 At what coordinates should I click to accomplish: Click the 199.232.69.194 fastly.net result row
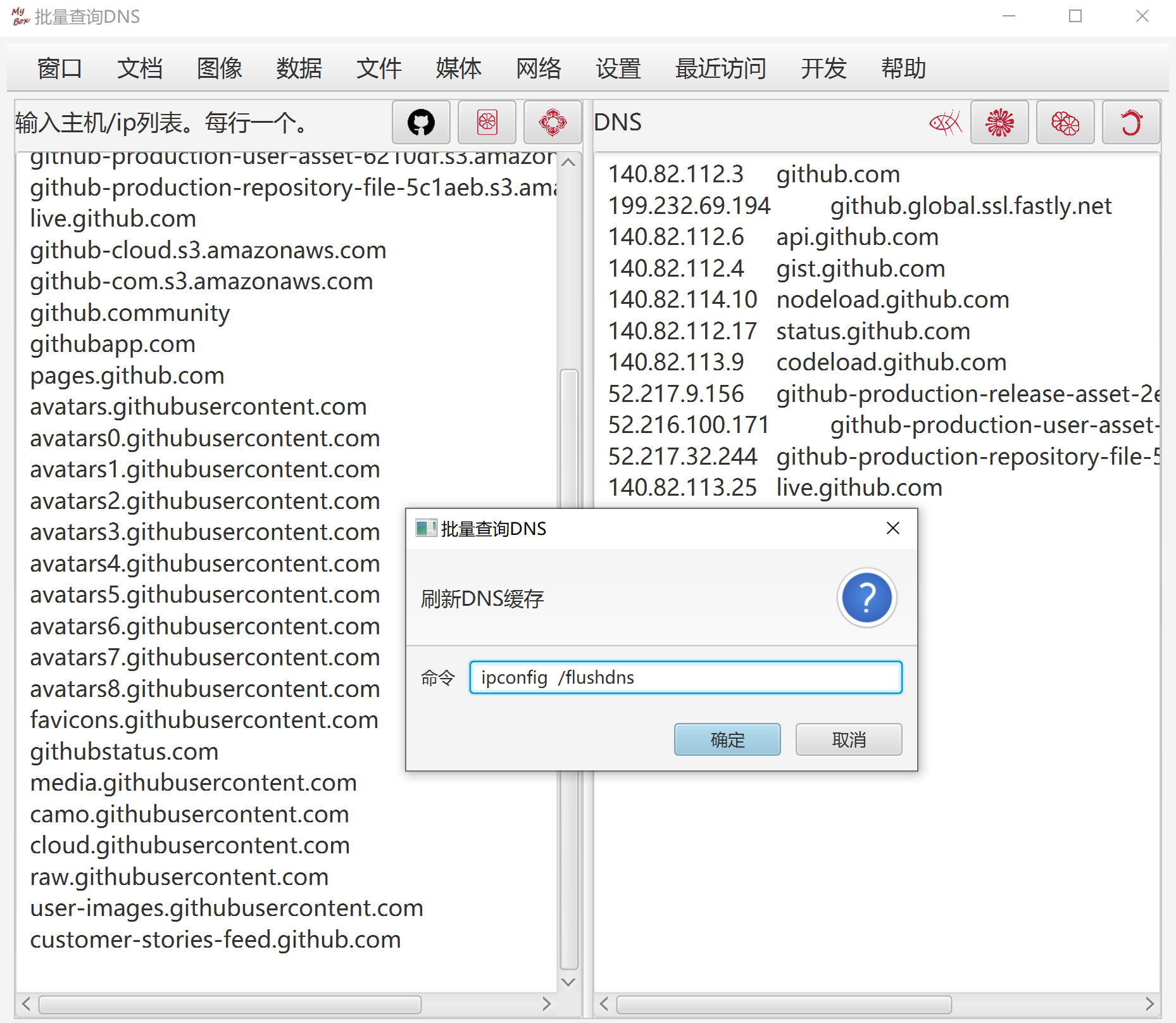(x=860, y=206)
